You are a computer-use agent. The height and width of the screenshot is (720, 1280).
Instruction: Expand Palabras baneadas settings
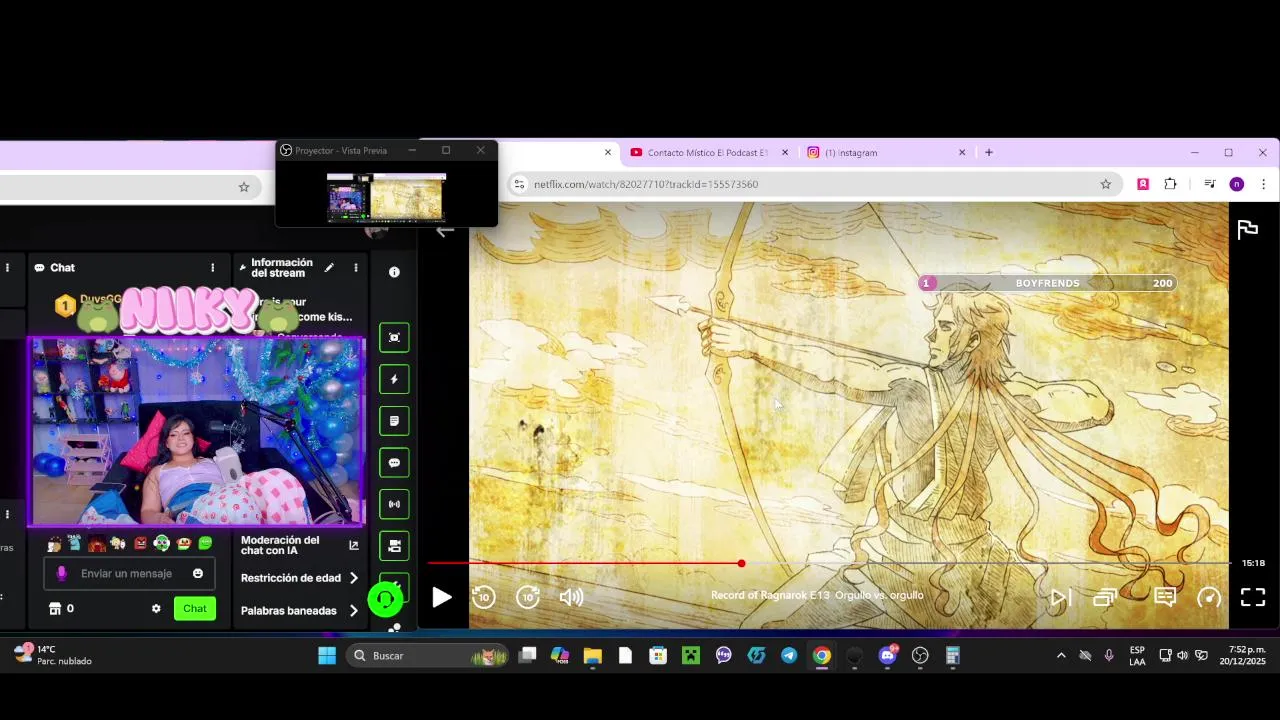300,610
